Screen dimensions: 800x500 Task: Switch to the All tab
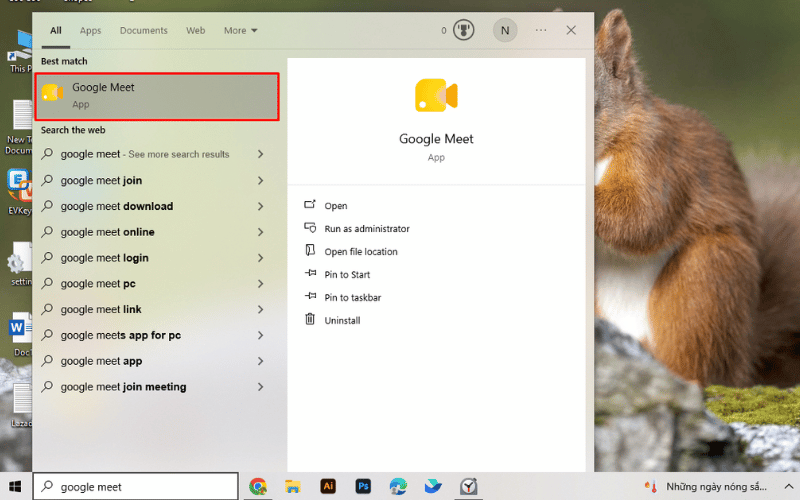coord(56,31)
